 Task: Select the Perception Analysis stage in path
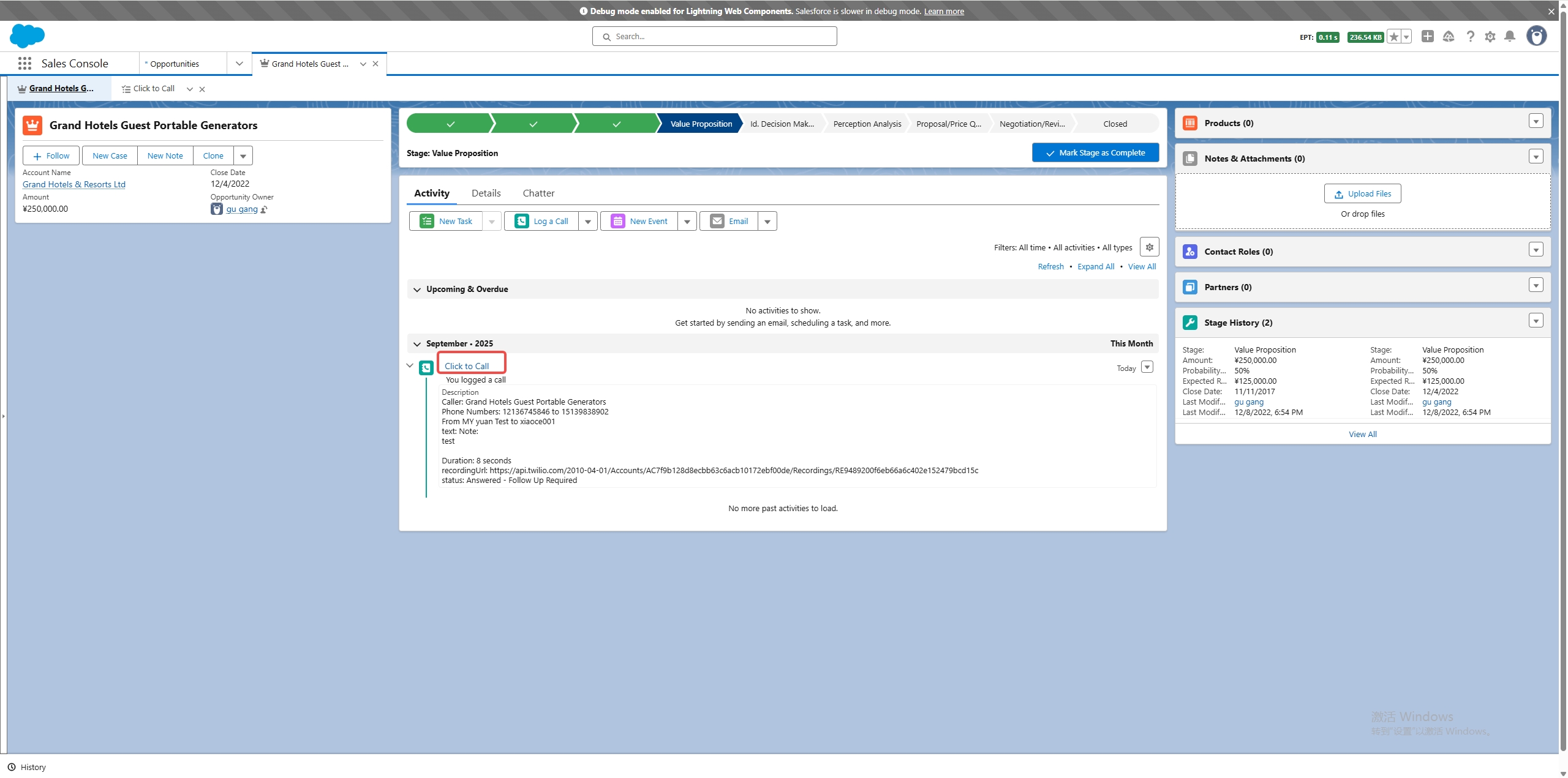click(867, 124)
